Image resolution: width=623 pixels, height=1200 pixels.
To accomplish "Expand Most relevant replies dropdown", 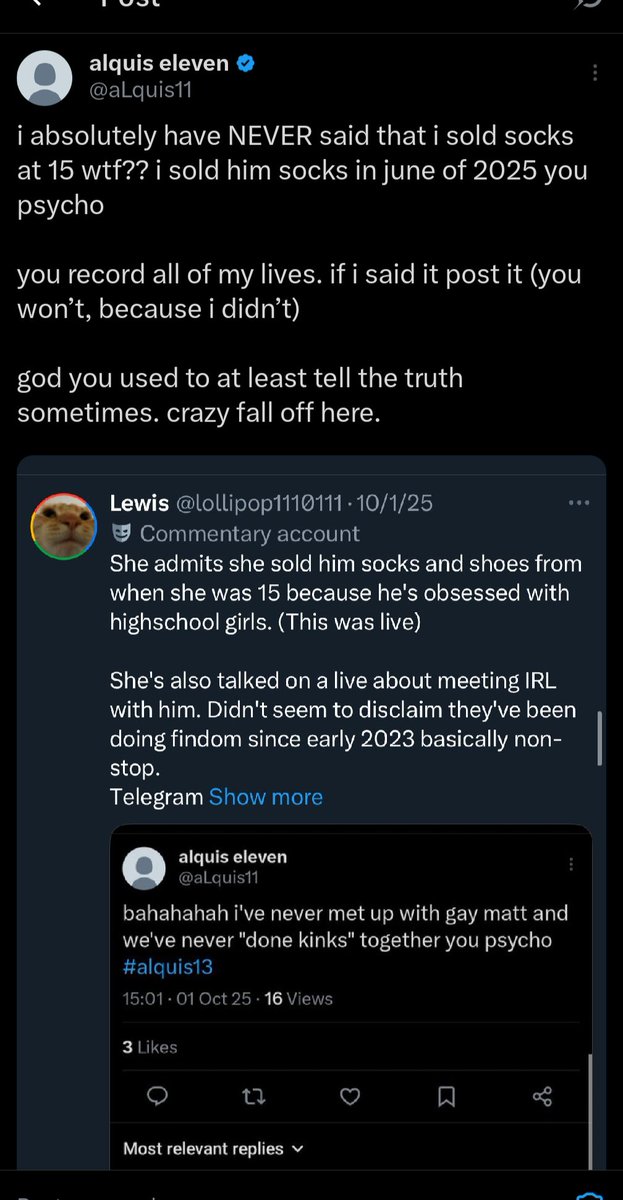I will click(213, 1149).
